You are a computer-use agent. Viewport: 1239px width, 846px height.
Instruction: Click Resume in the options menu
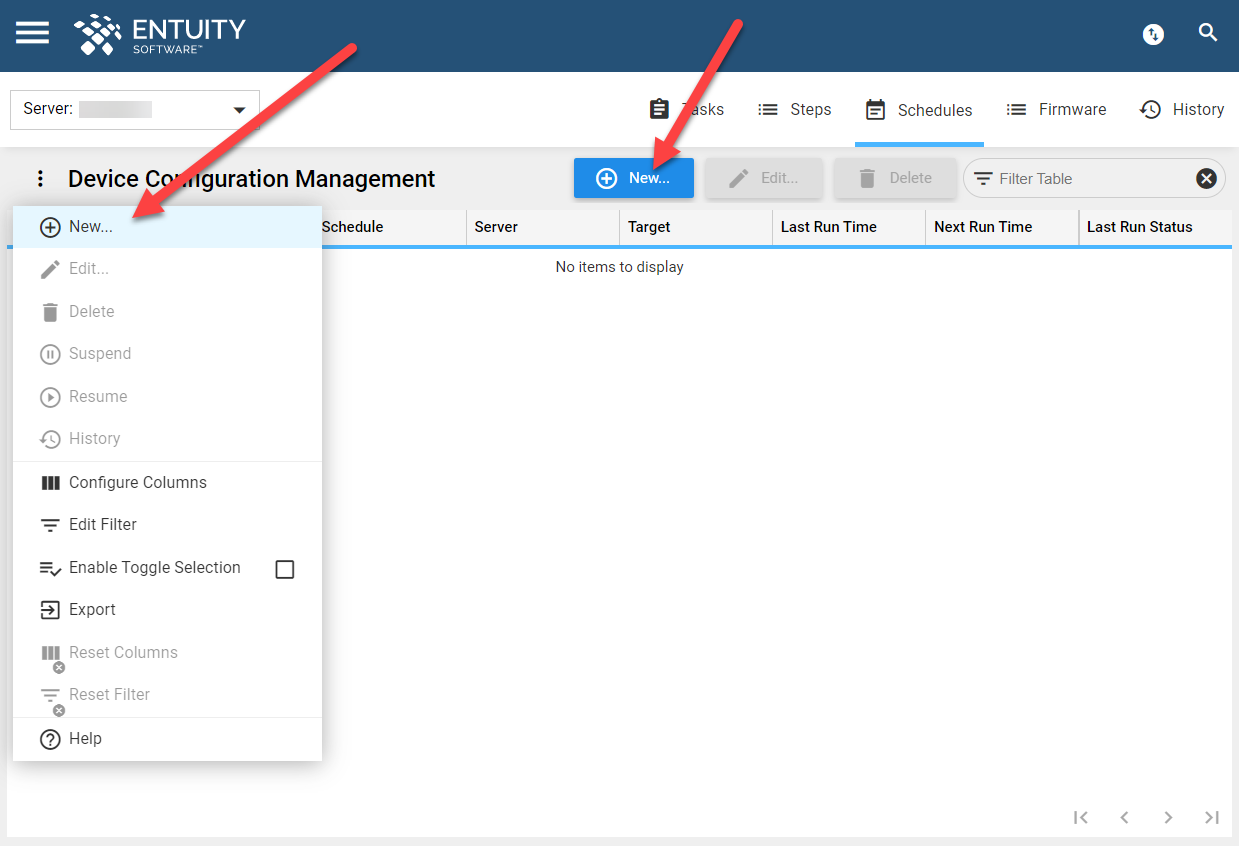tap(97, 397)
